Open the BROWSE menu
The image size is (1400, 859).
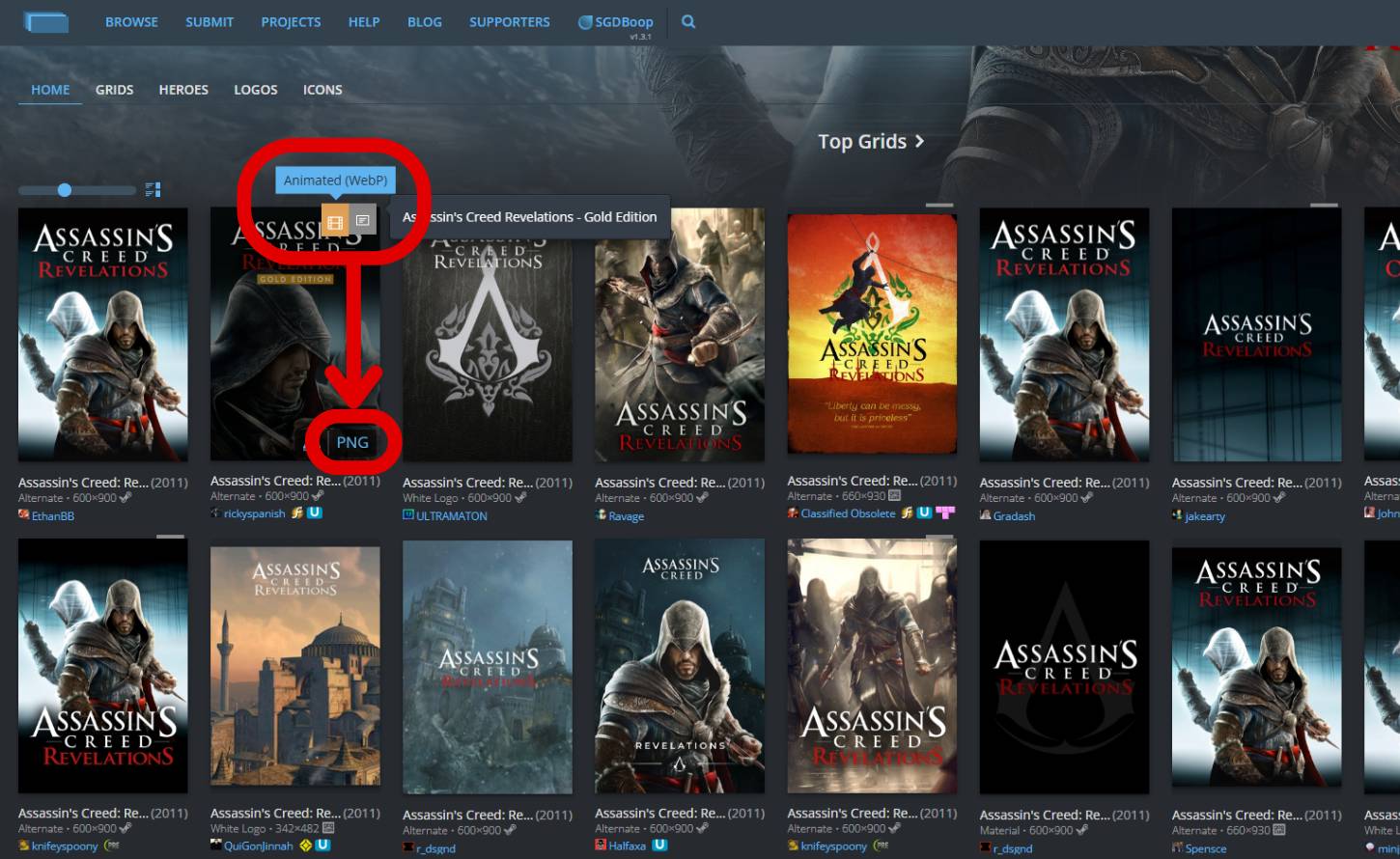tap(131, 22)
